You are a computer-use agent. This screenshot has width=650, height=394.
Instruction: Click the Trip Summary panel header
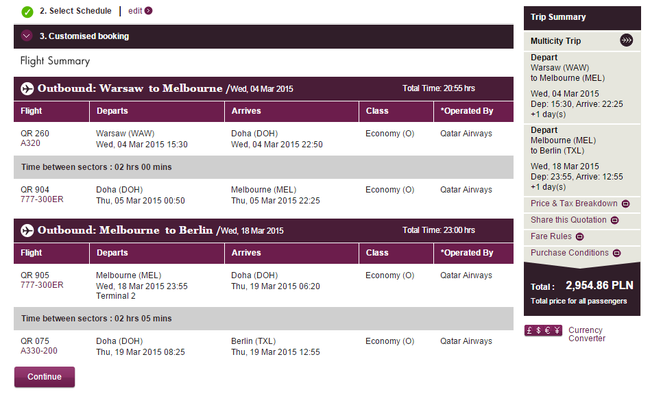(582, 17)
